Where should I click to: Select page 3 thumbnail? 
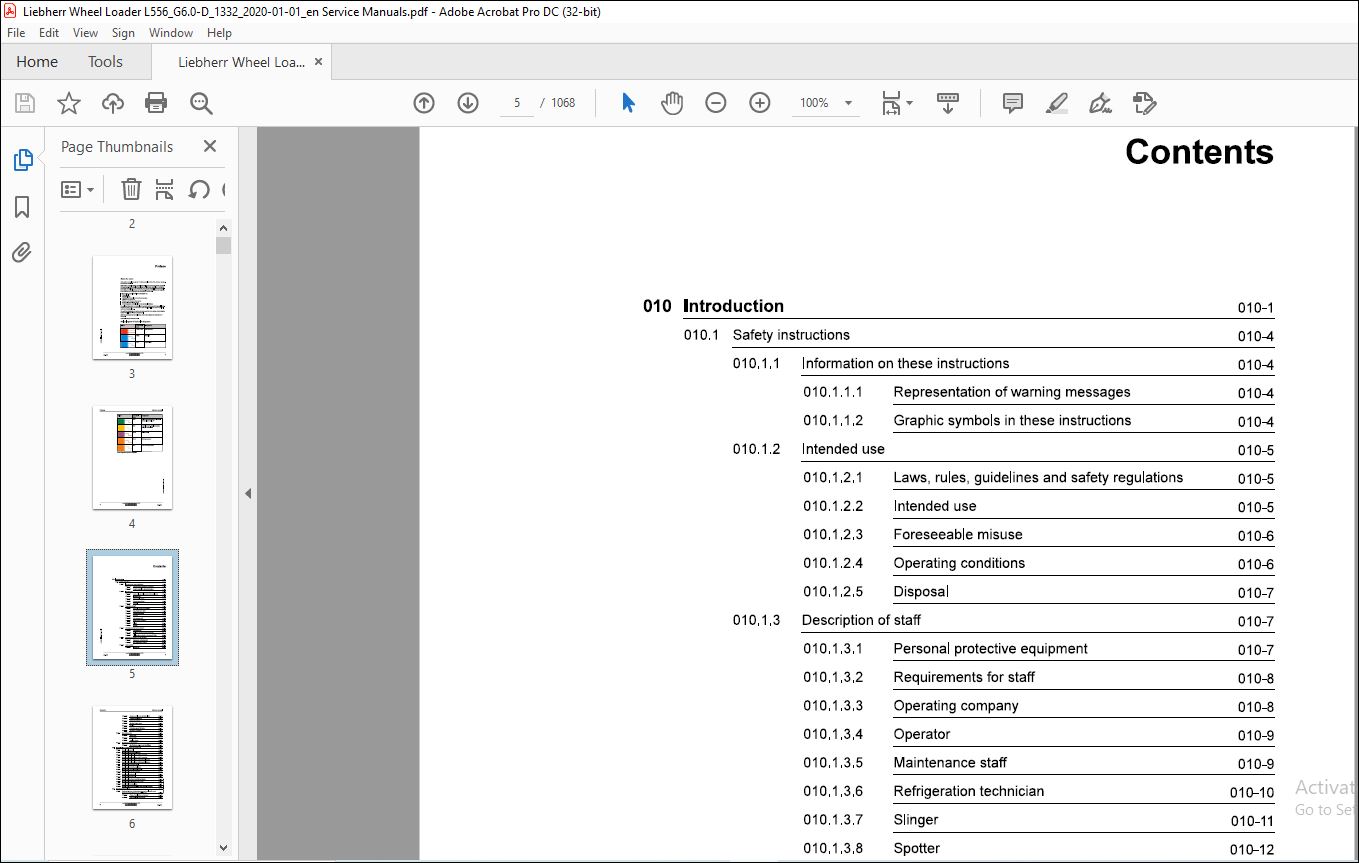coord(132,308)
